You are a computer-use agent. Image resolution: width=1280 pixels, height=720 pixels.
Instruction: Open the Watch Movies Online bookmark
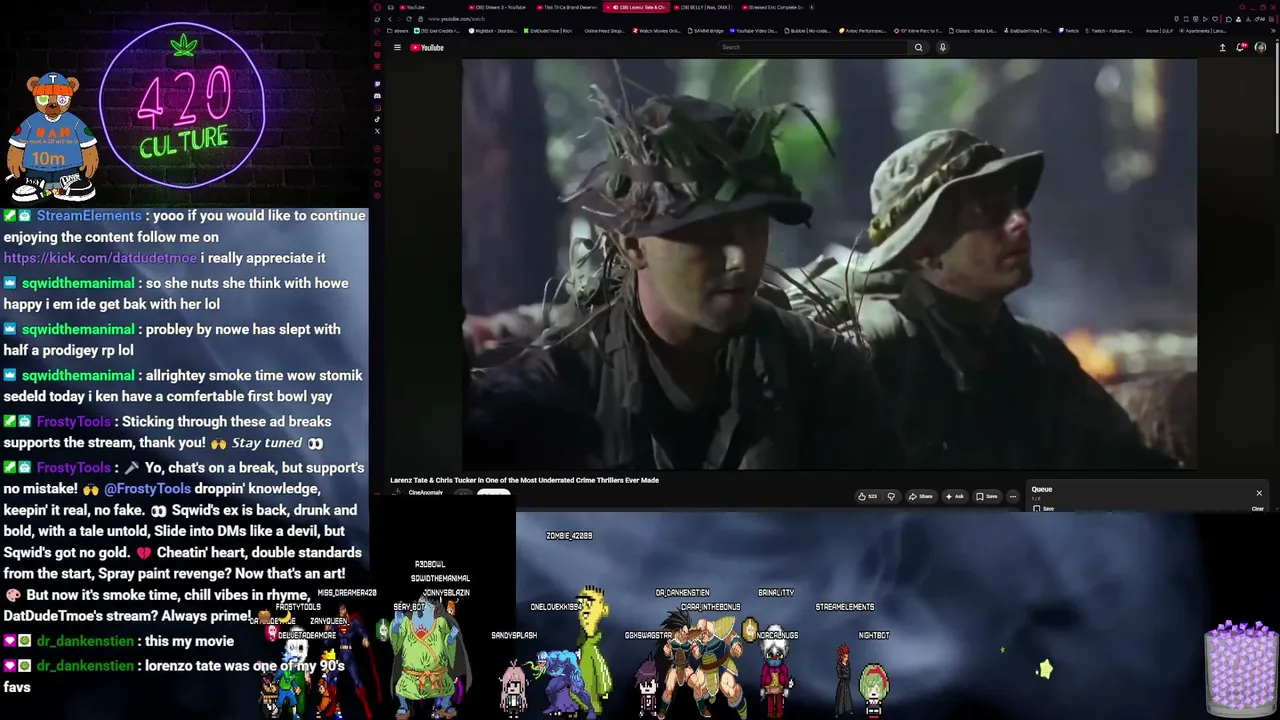657,31
